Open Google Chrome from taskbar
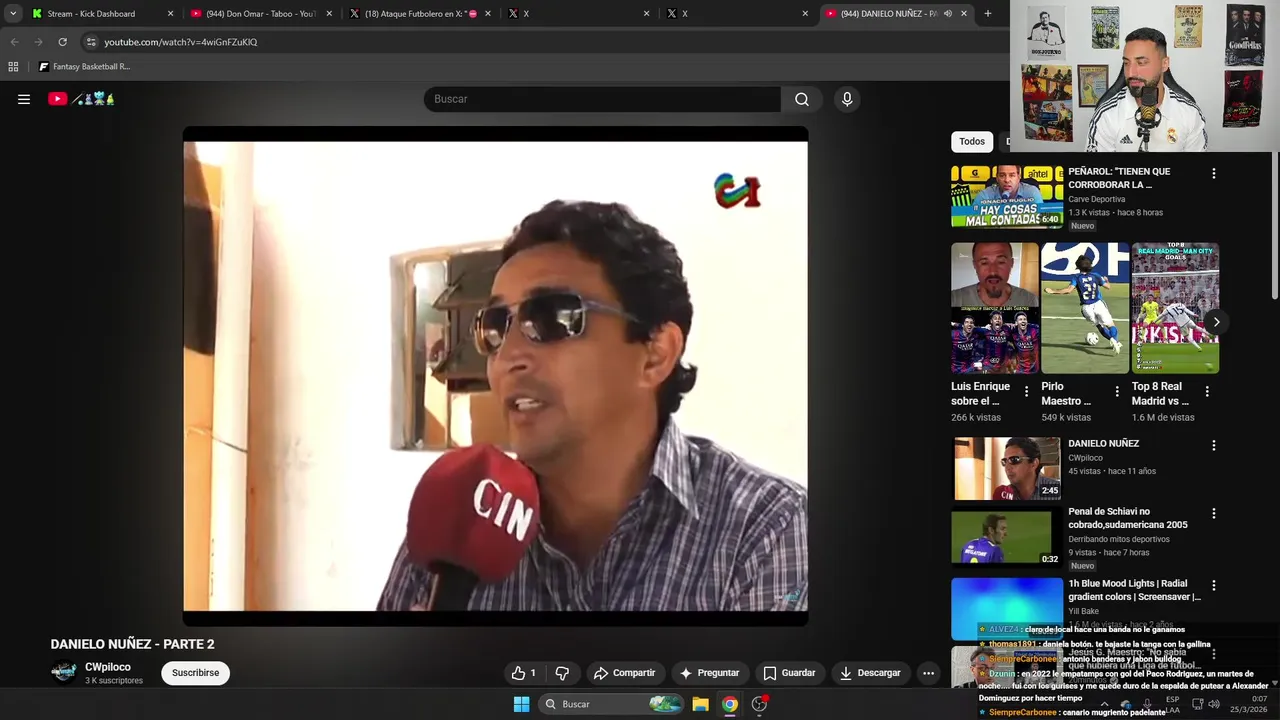 [730, 704]
